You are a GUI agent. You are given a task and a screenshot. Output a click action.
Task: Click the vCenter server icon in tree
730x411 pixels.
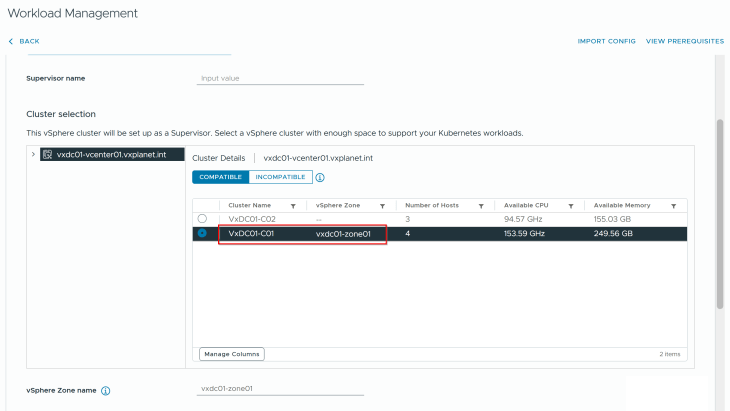47,155
